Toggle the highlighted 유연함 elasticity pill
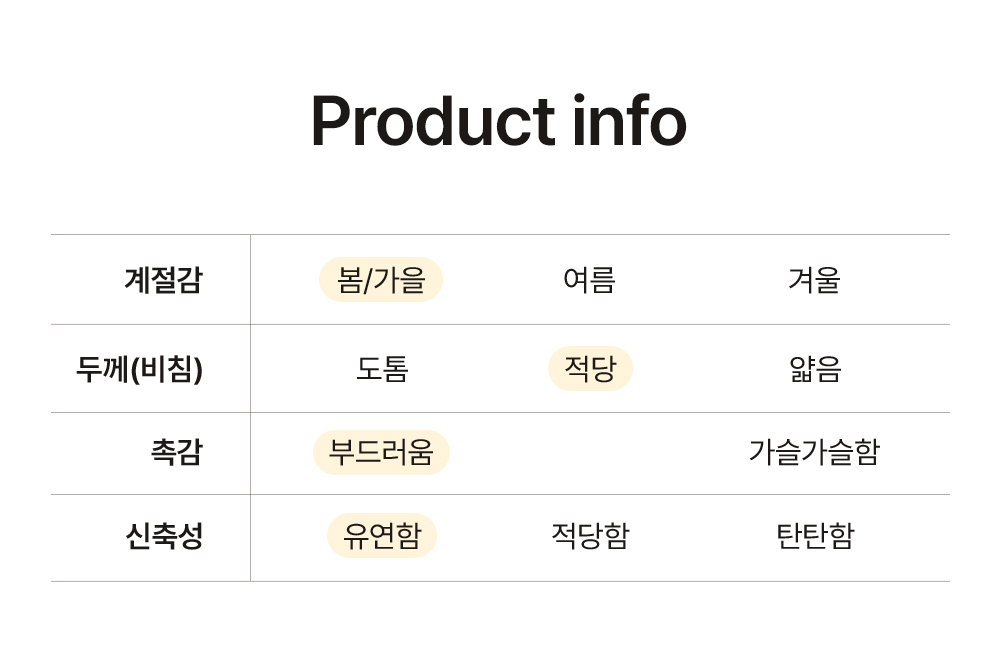The height and width of the screenshot is (670, 1000). coord(382,536)
